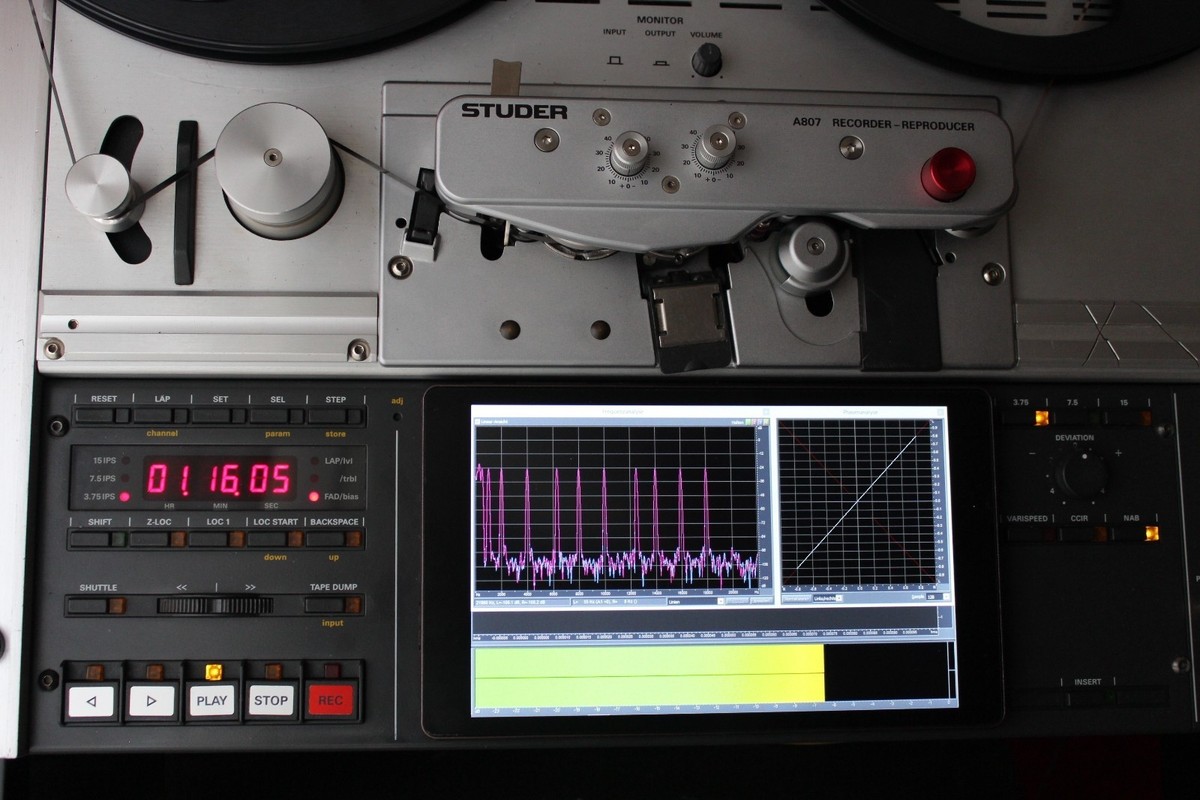1200x800 pixels.
Task: Hit the STOP transport button
Action: coord(270,701)
